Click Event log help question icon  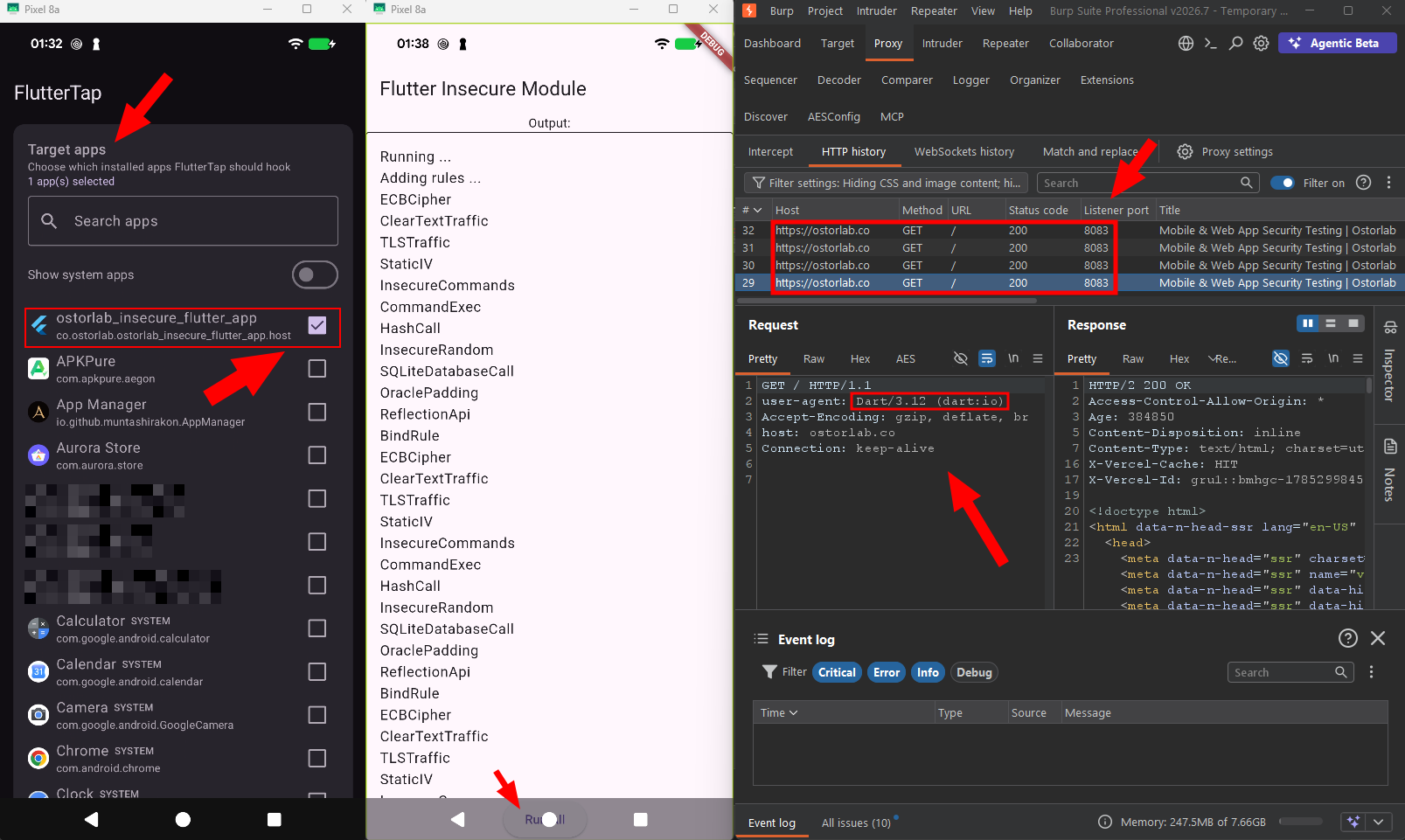1348,638
